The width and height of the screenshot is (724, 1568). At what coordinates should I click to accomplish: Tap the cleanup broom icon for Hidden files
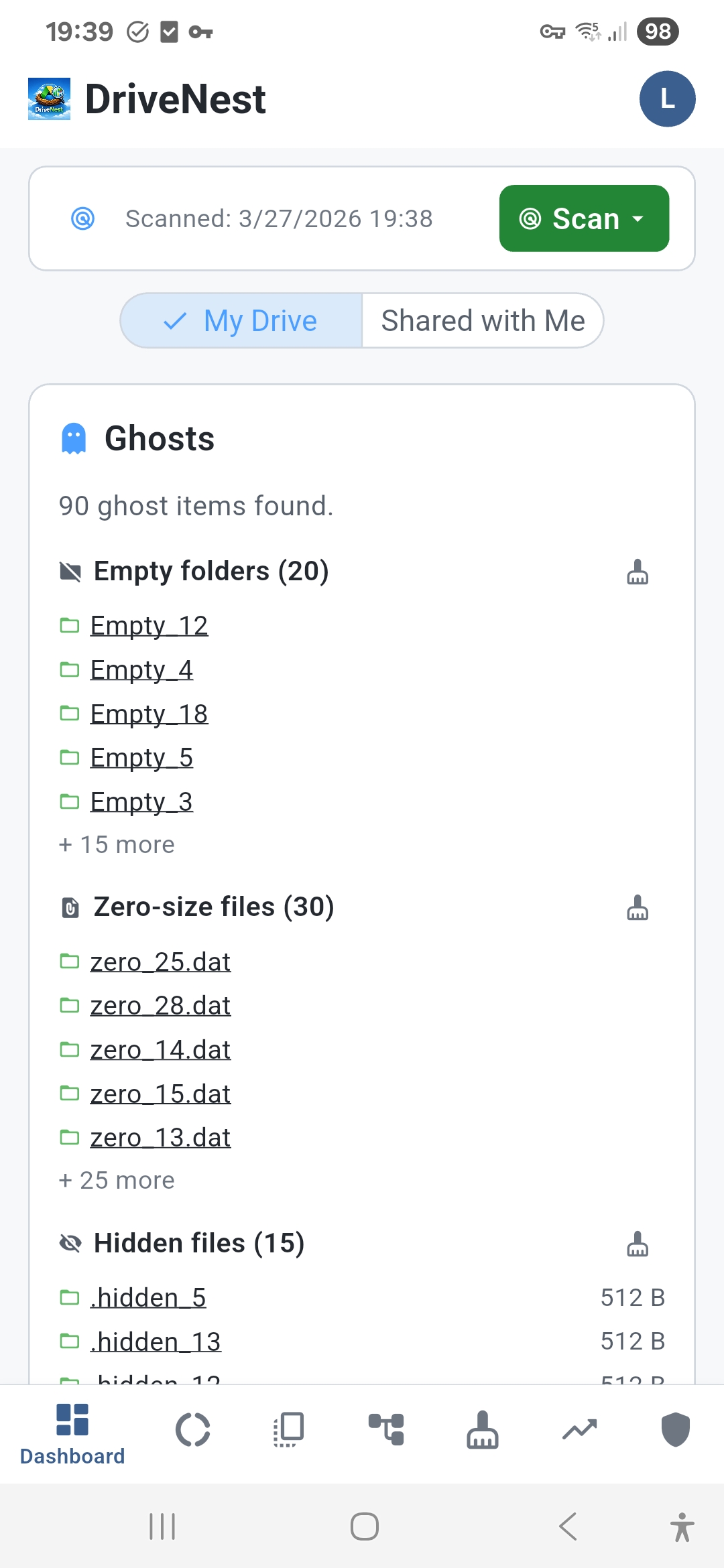[x=637, y=1244]
